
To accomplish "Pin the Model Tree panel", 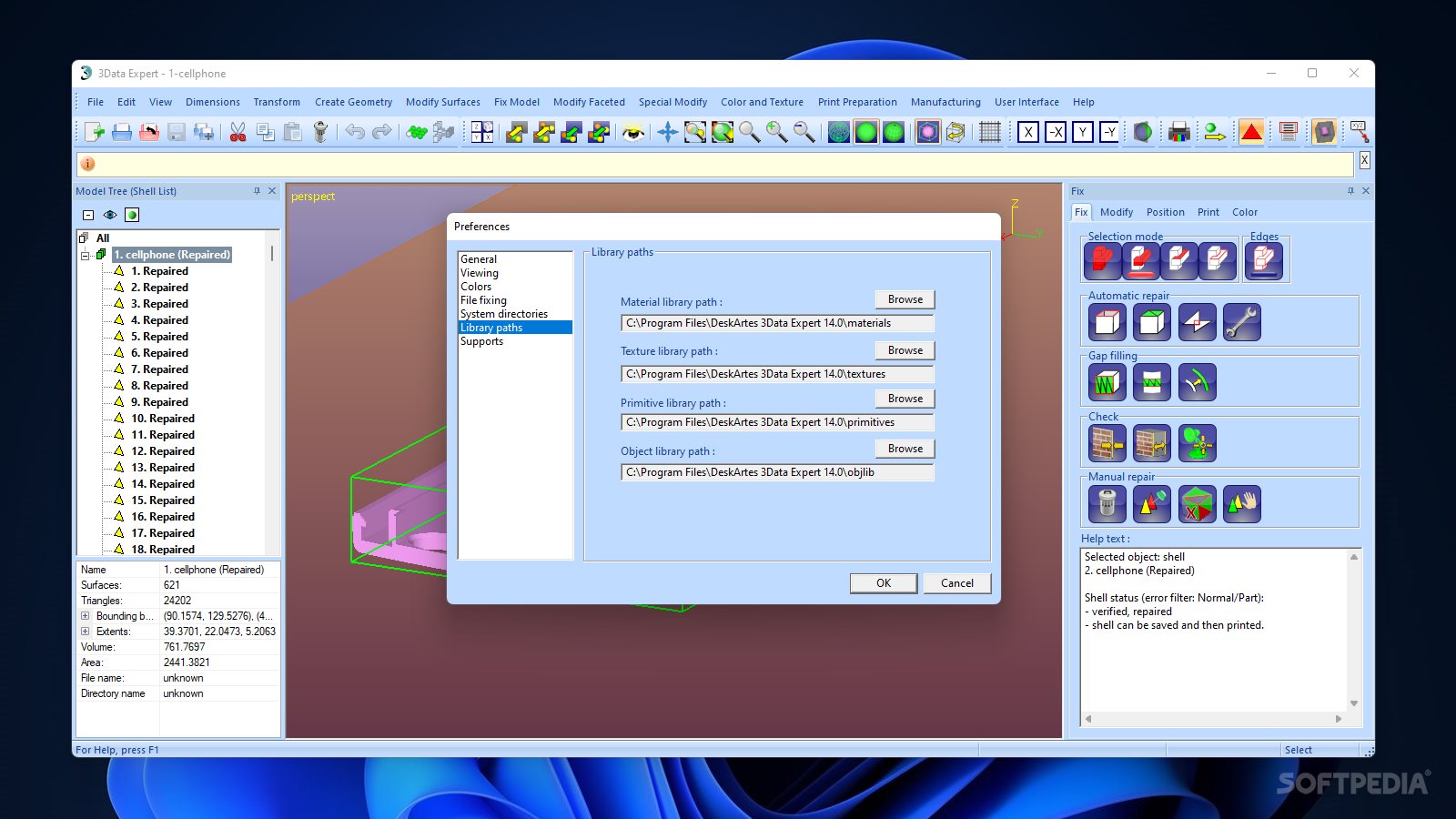I will (257, 191).
